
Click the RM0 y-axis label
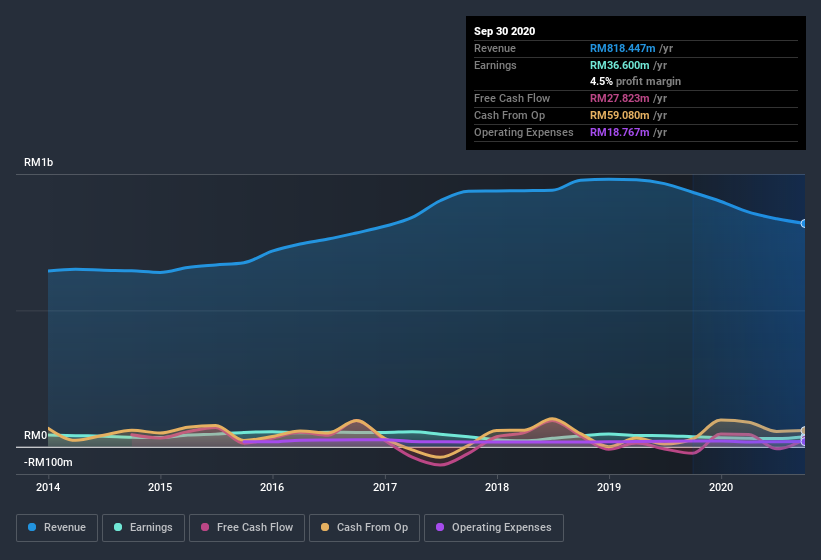(x=35, y=435)
